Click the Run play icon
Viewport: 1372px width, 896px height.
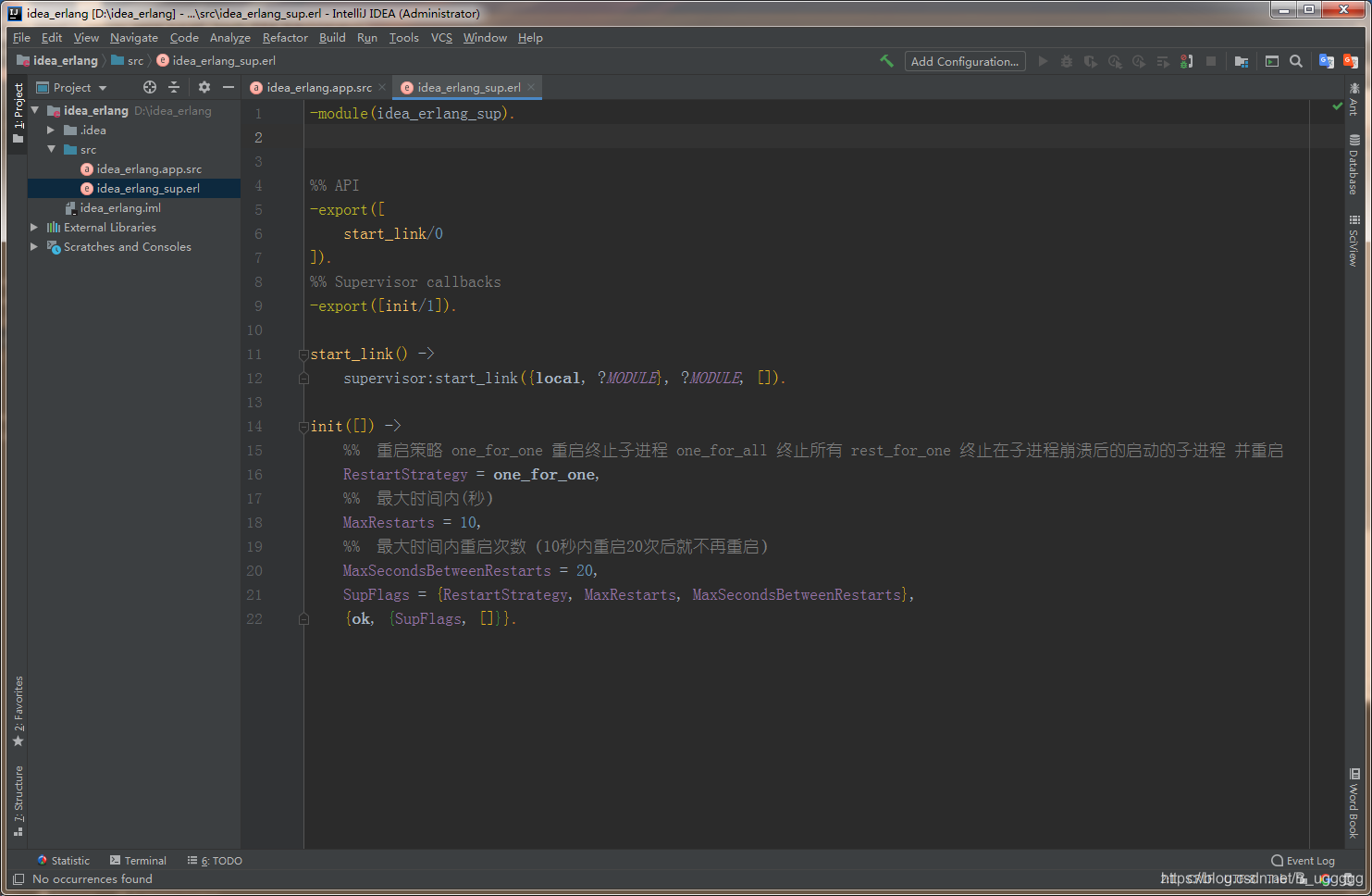1043,61
